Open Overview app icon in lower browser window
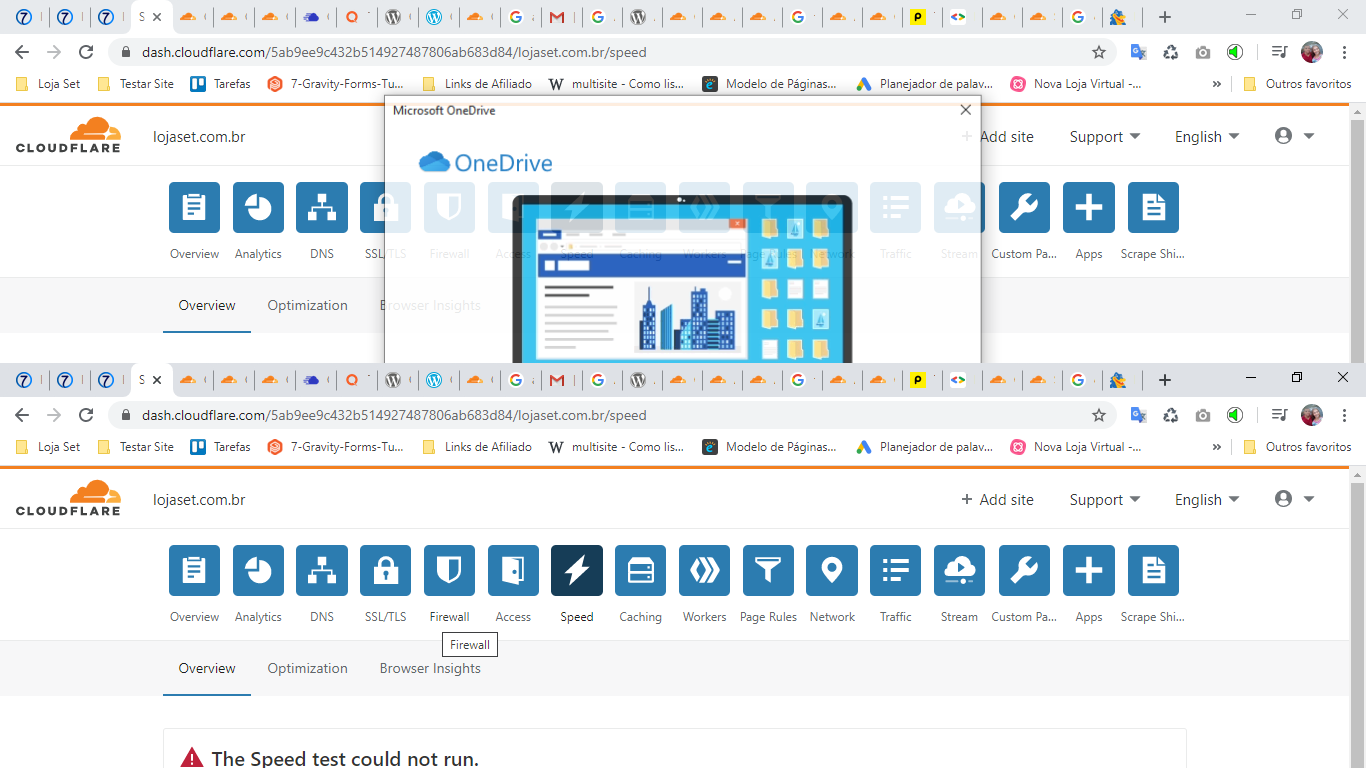Screen dimensions: 1366x768 click(x=194, y=571)
